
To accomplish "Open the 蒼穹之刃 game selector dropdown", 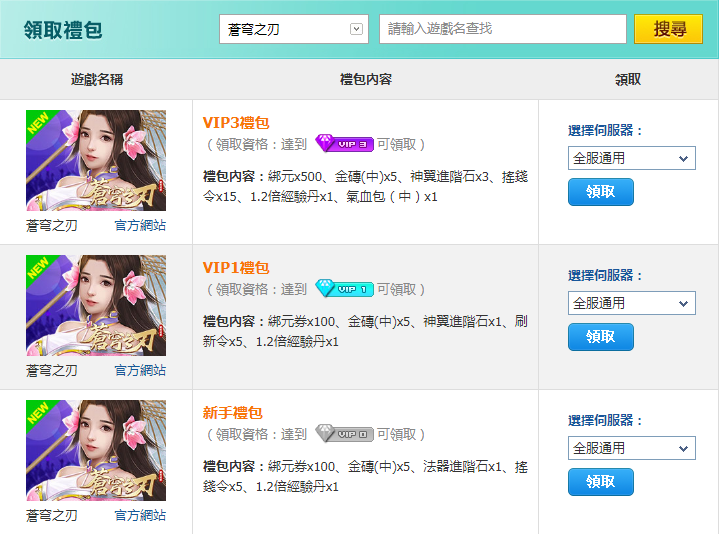I will click(294, 29).
